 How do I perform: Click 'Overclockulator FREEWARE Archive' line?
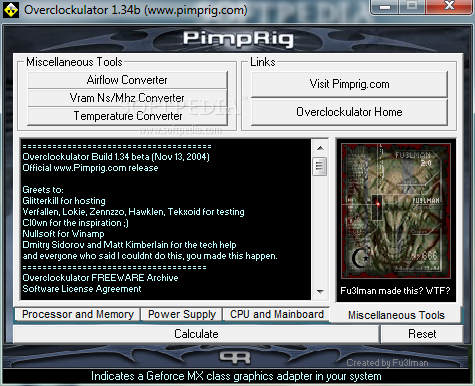pyautogui.click(x=100, y=278)
